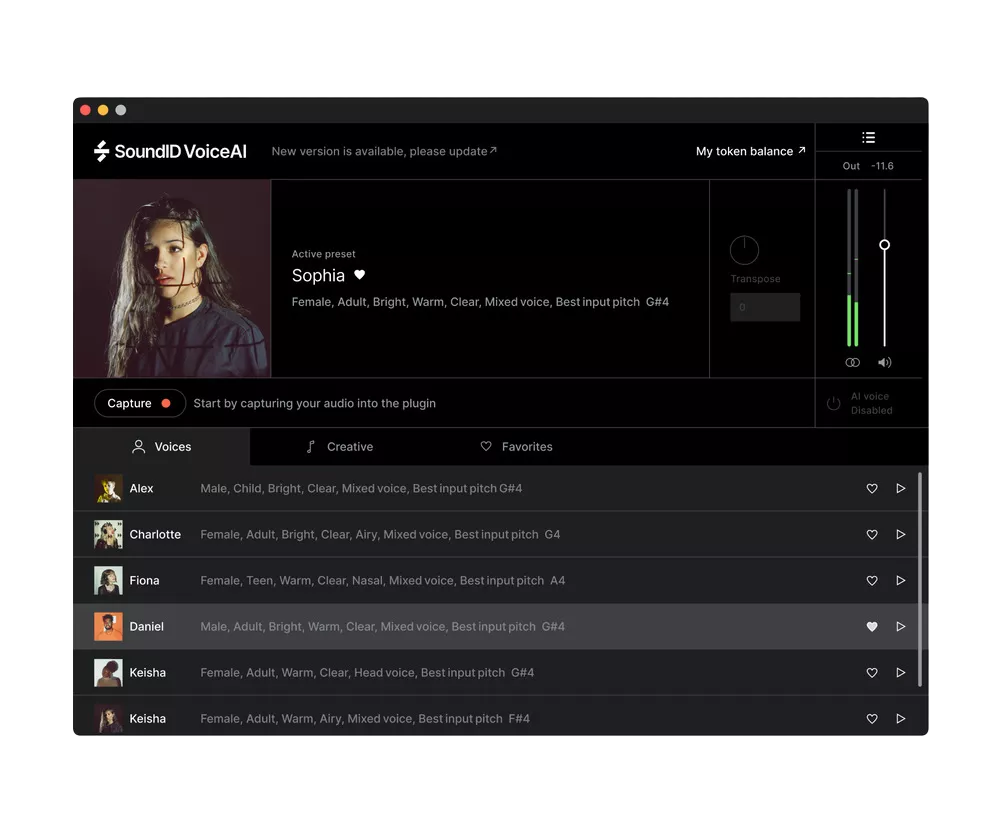Click the update notification link
This screenshot has height=833, width=1000.
point(383,151)
